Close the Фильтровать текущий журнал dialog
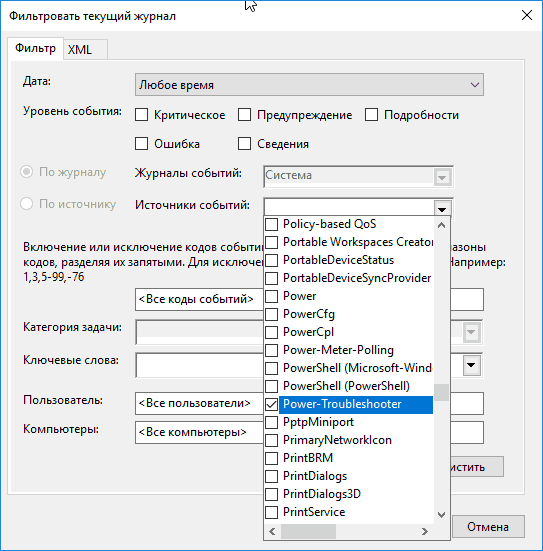 pos(527,15)
